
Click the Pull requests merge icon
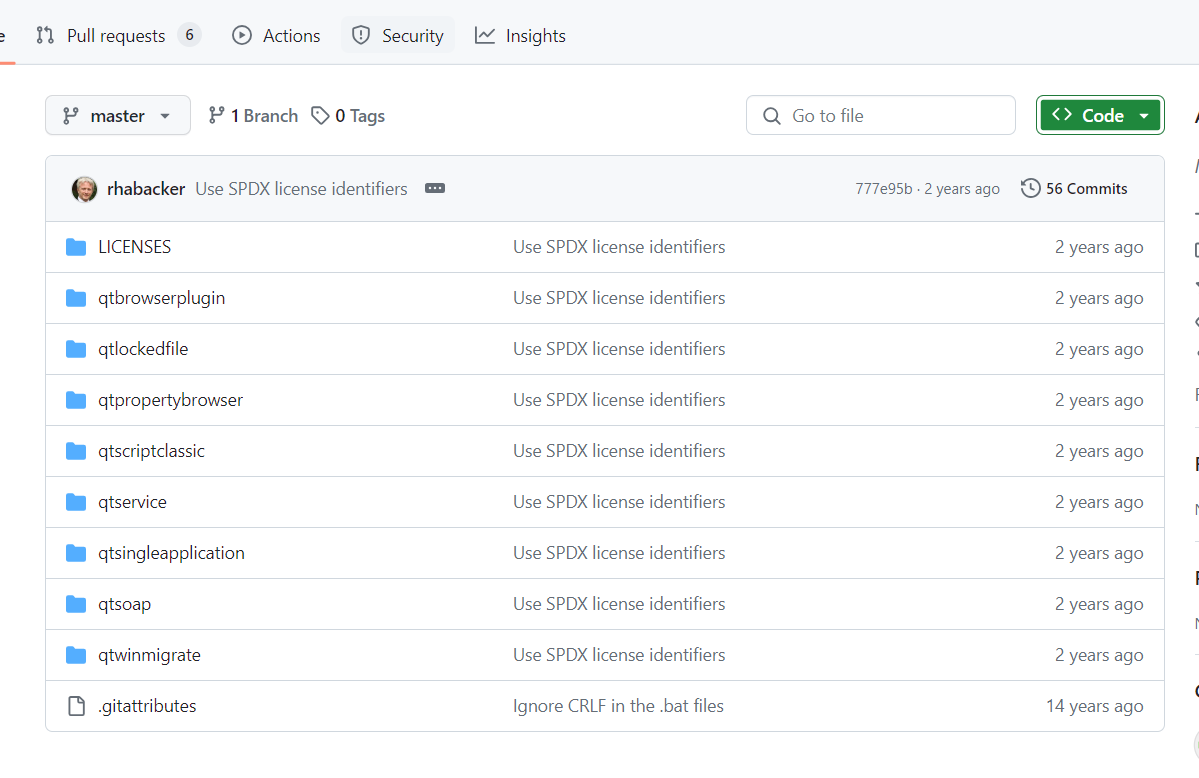[x=45, y=35]
